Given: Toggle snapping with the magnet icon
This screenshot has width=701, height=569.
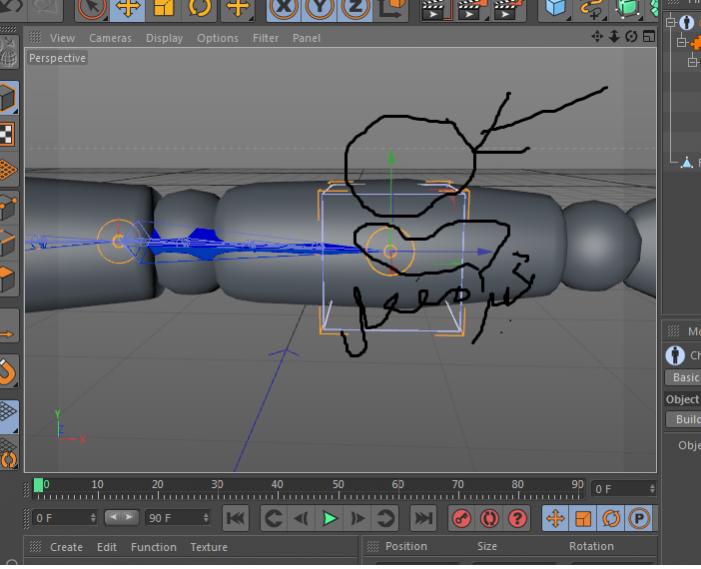Looking at the screenshot, I should click(6, 372).
